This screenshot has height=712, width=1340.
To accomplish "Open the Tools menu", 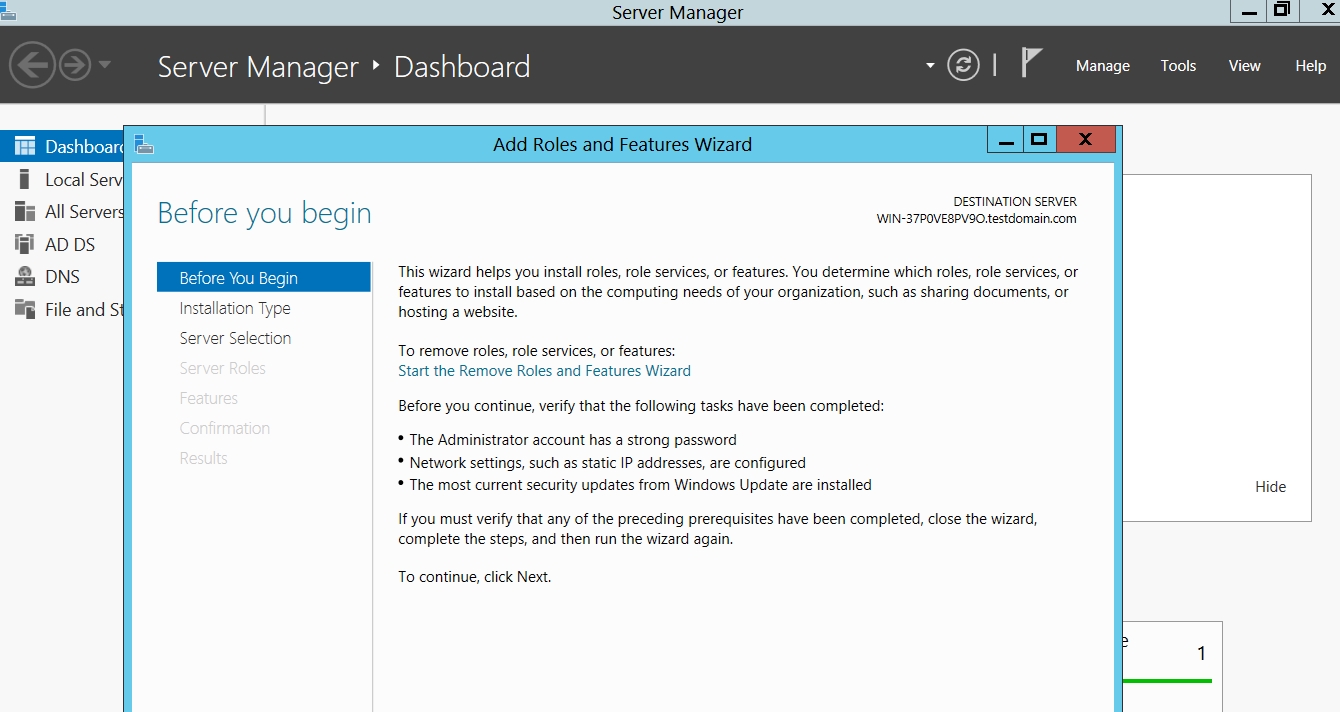I will 1178,66.
